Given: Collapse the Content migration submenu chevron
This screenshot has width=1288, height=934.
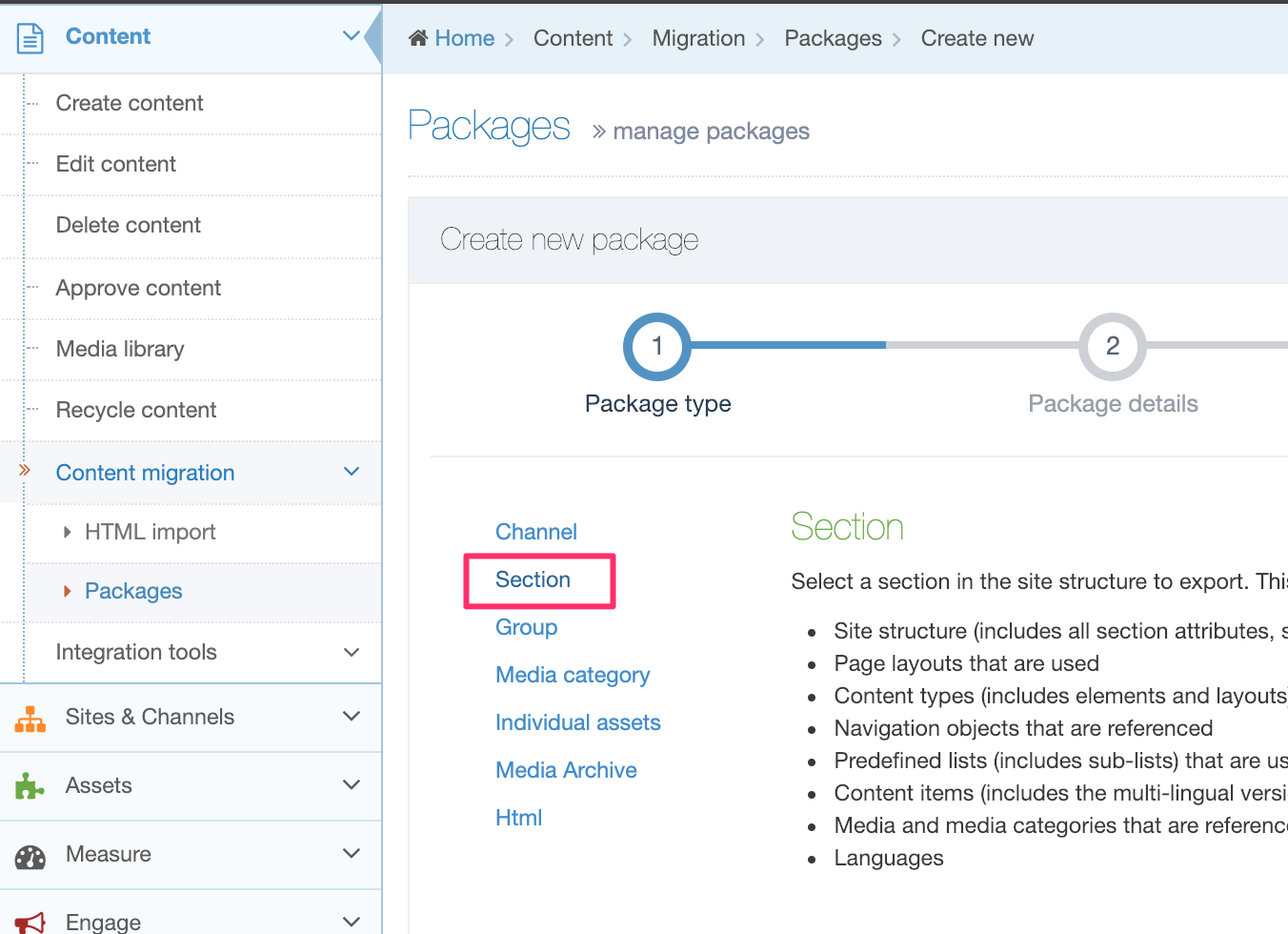Looking at the screenshot, I should 352,472.
